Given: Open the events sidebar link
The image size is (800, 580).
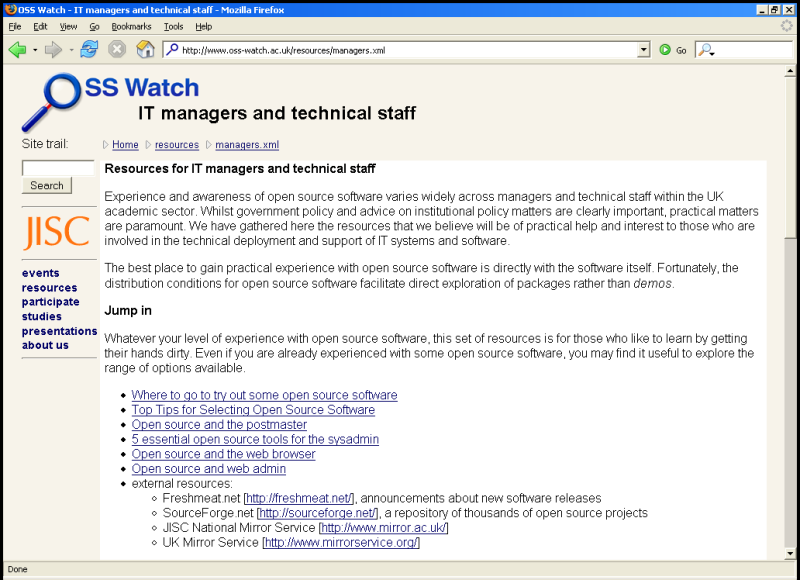Looking at the screenshot, I should [x=40, y=273].
